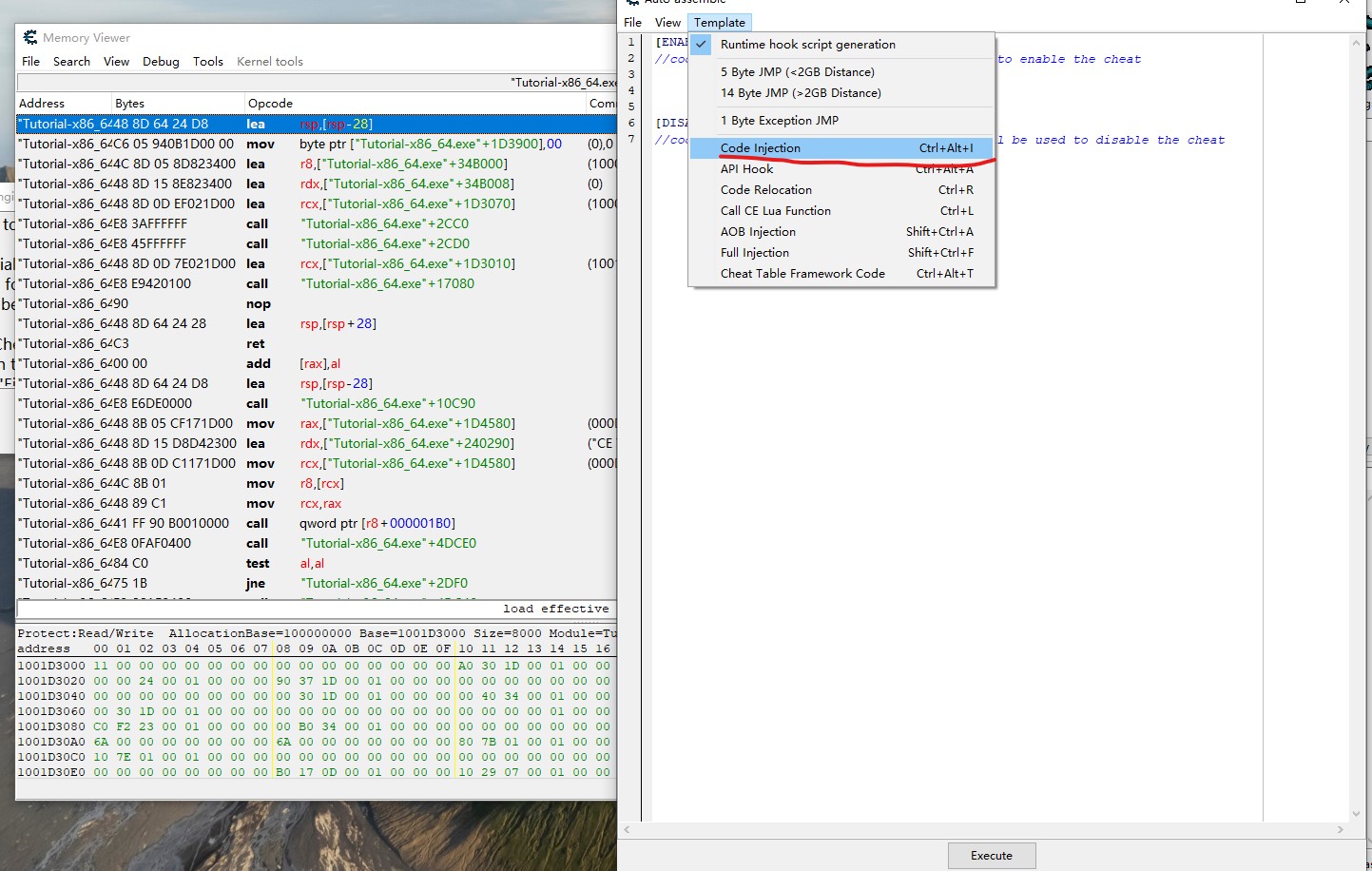Select the mov rcx,rax row

[317, 504]
